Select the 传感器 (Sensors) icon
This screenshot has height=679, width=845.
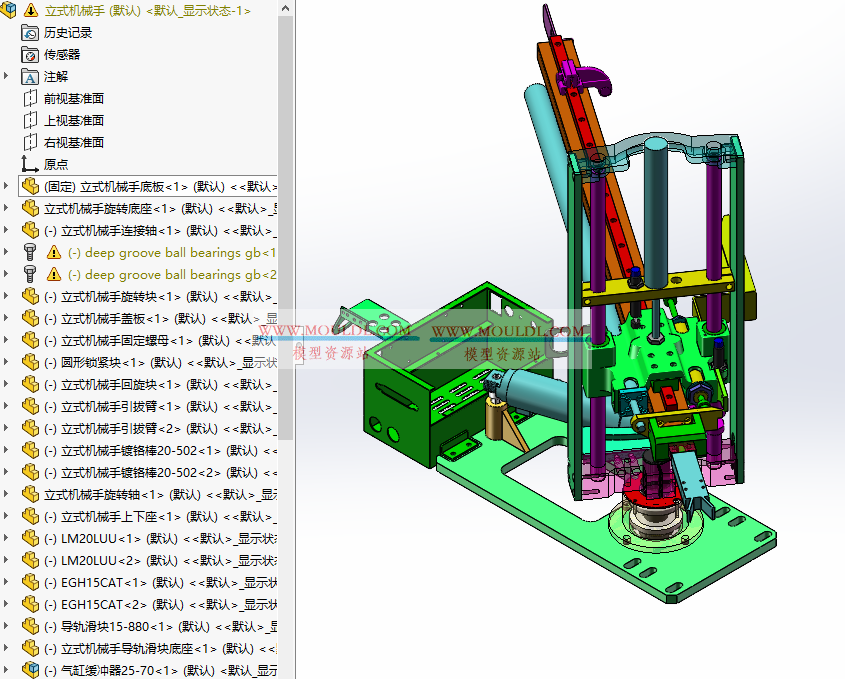28,54
